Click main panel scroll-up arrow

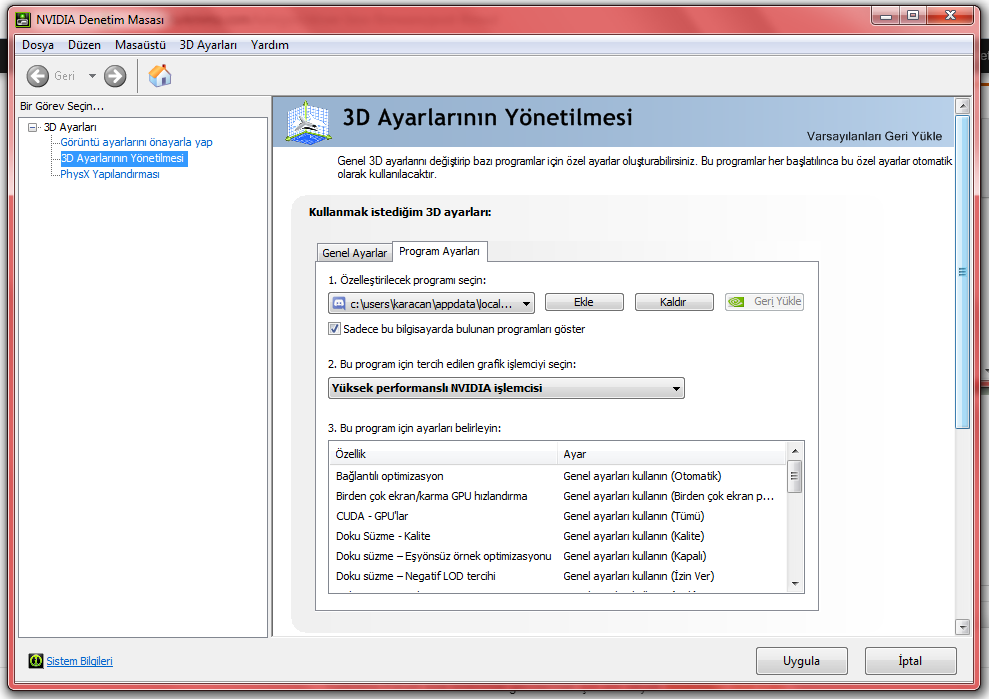[x=962, y=105]
